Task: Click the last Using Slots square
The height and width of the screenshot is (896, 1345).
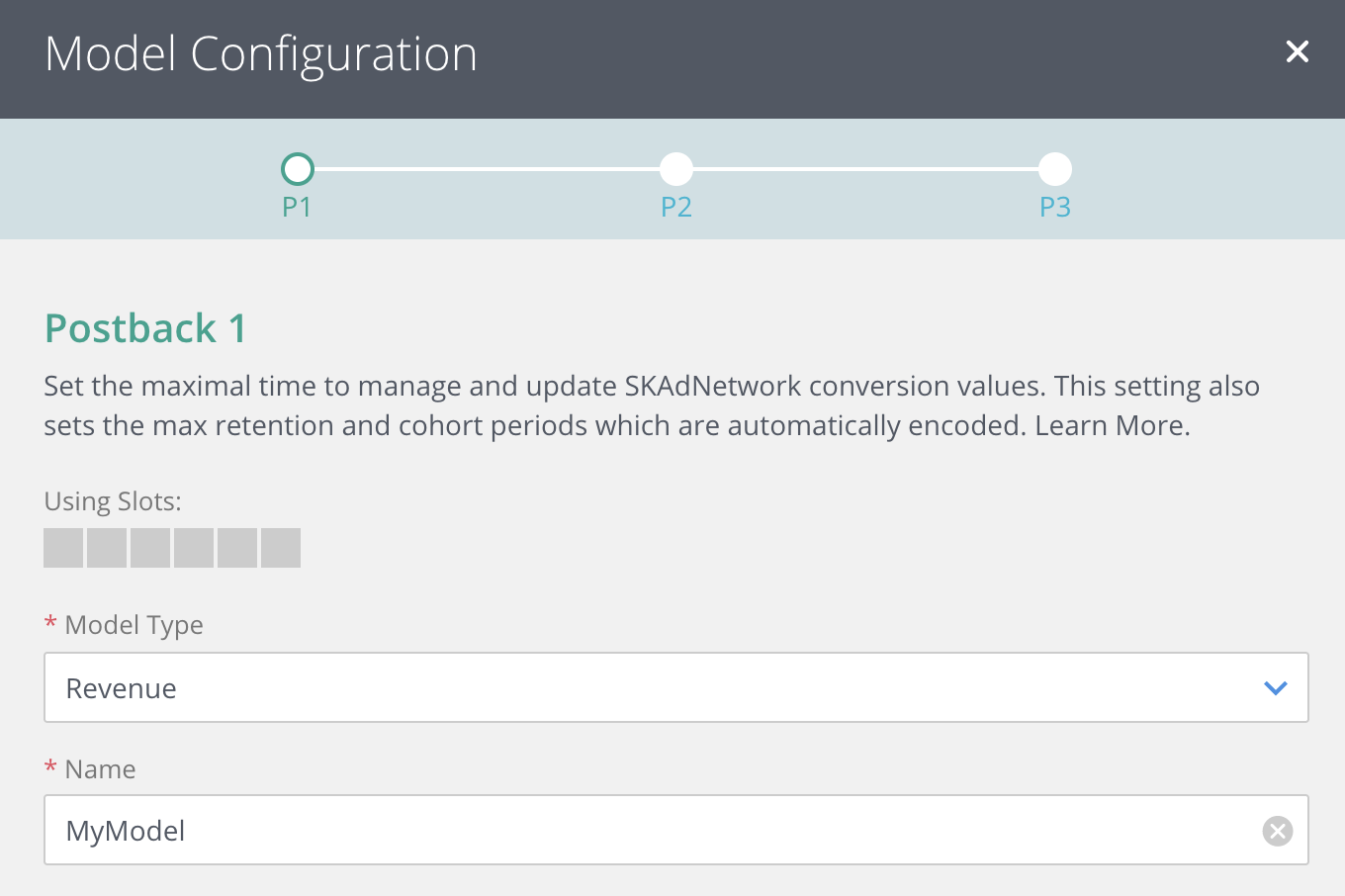Action: tap(281, 547)
